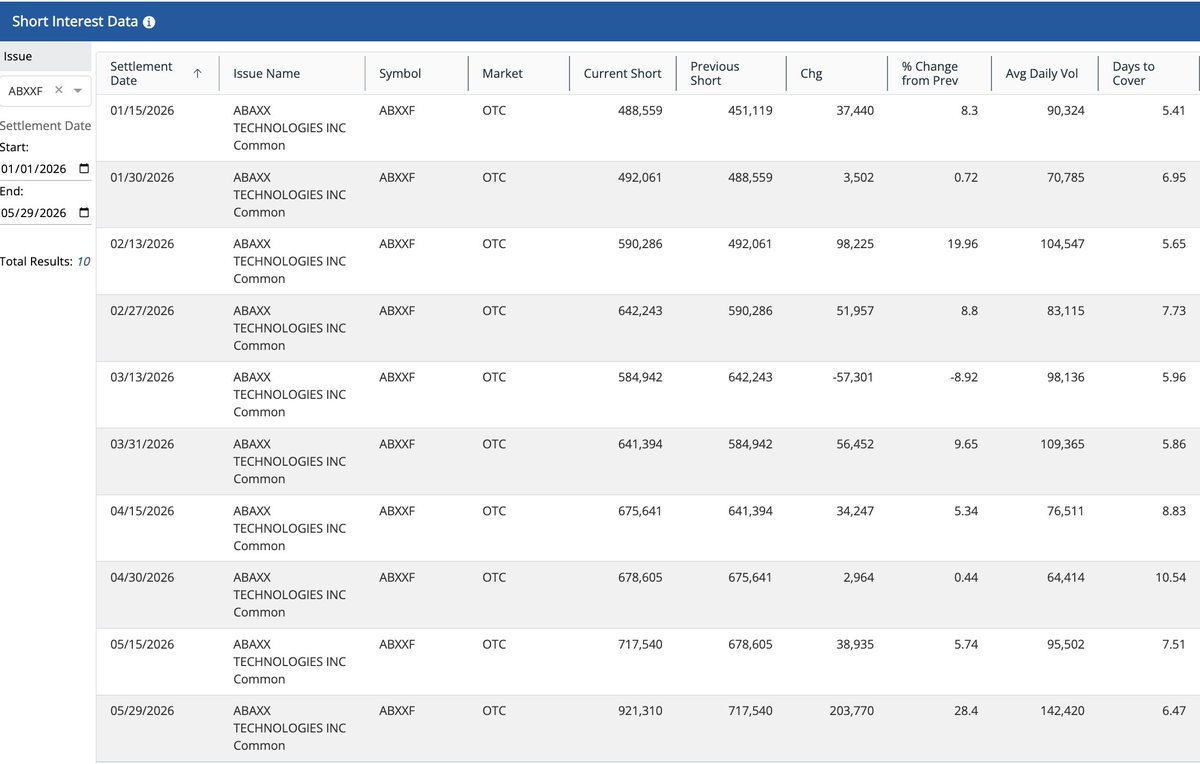Click the Settlement Date sort arrow
This screenshot has width=1200, height=764.
pyautogui.click(x=197, y=73)
